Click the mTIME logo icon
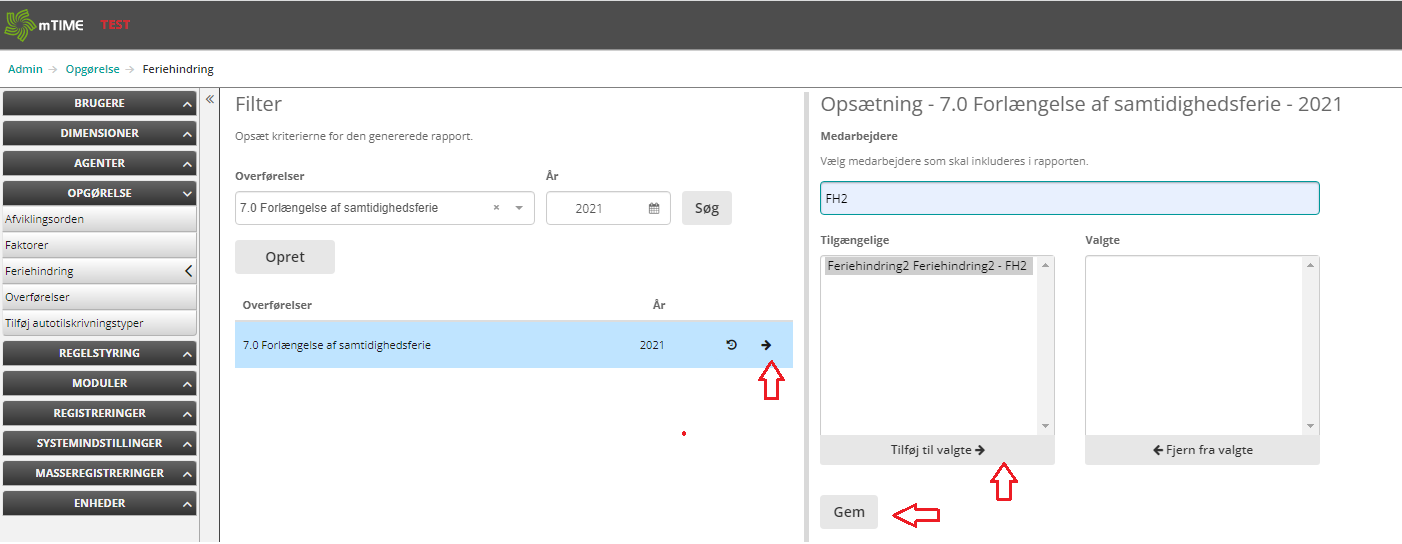Screen dimensions: 1402x544 (19, 24)
